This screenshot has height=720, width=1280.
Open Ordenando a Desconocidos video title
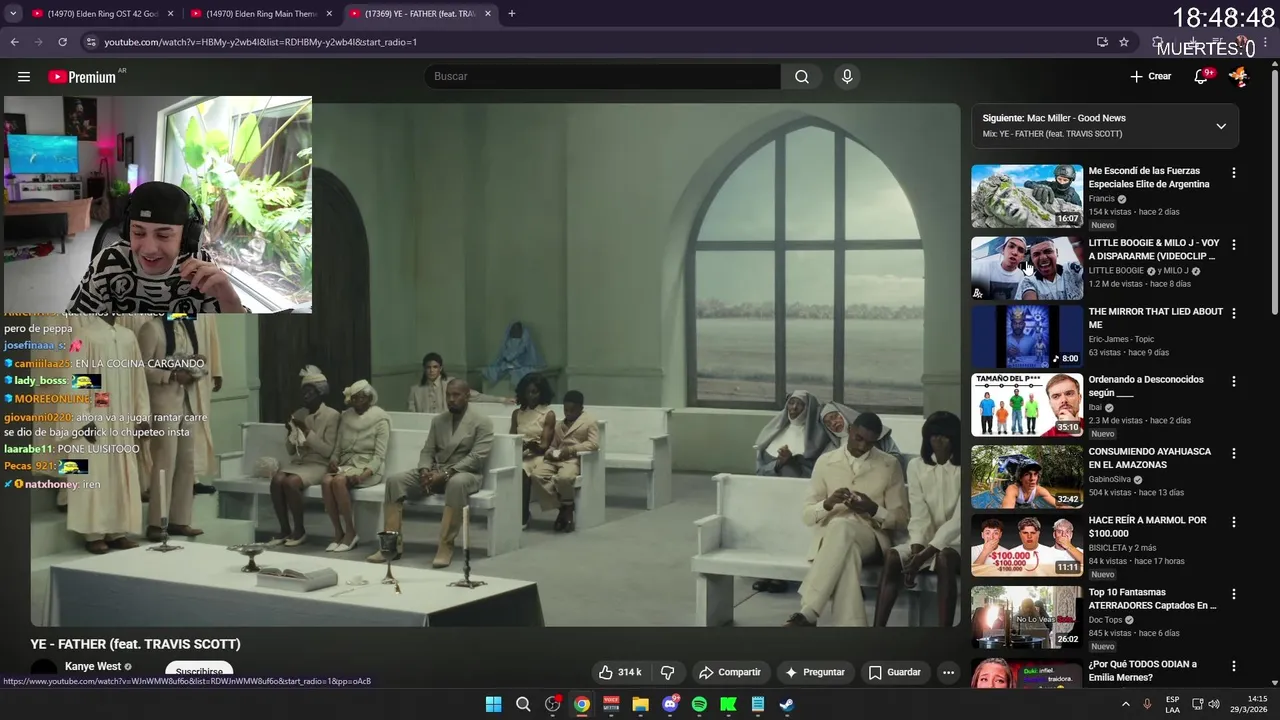(1145, 386)
